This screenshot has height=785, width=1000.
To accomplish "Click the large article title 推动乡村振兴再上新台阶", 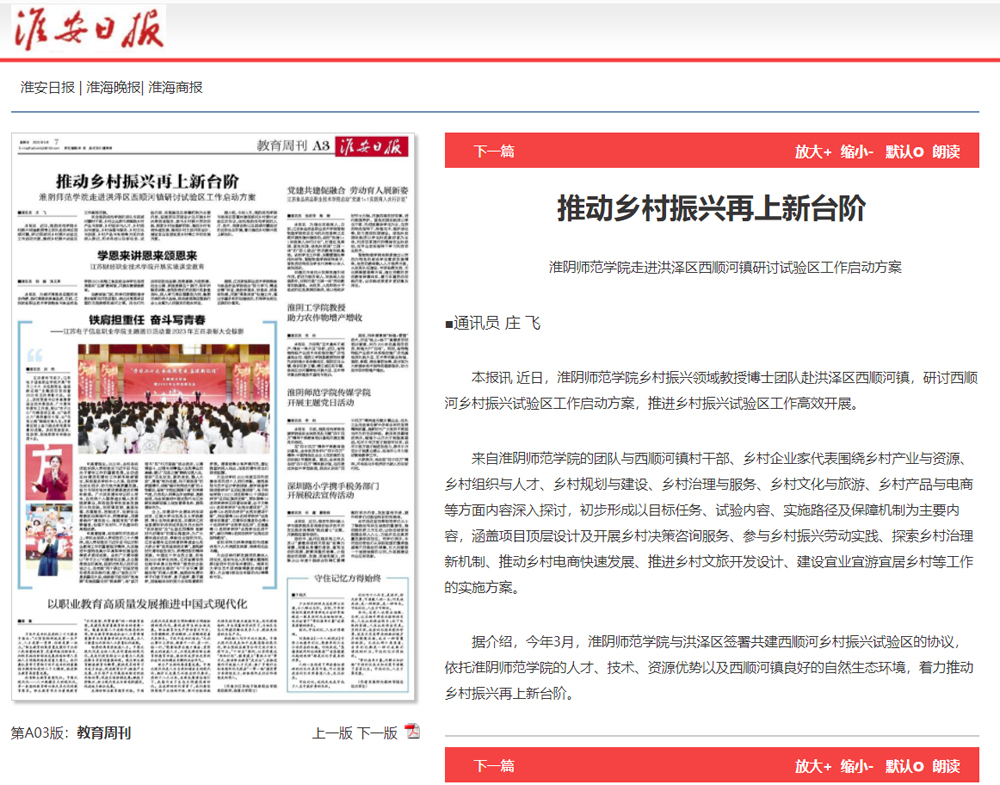I will 712,209.
